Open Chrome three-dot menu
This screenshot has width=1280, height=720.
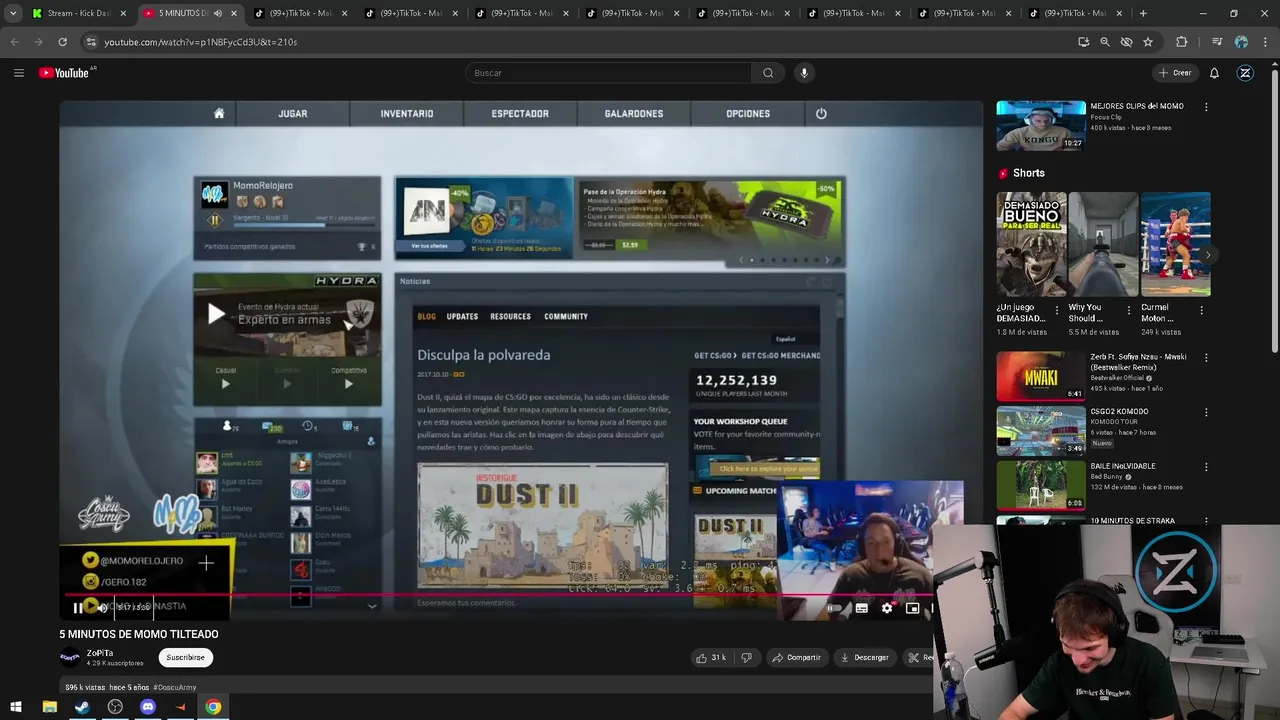[1266, 42]
